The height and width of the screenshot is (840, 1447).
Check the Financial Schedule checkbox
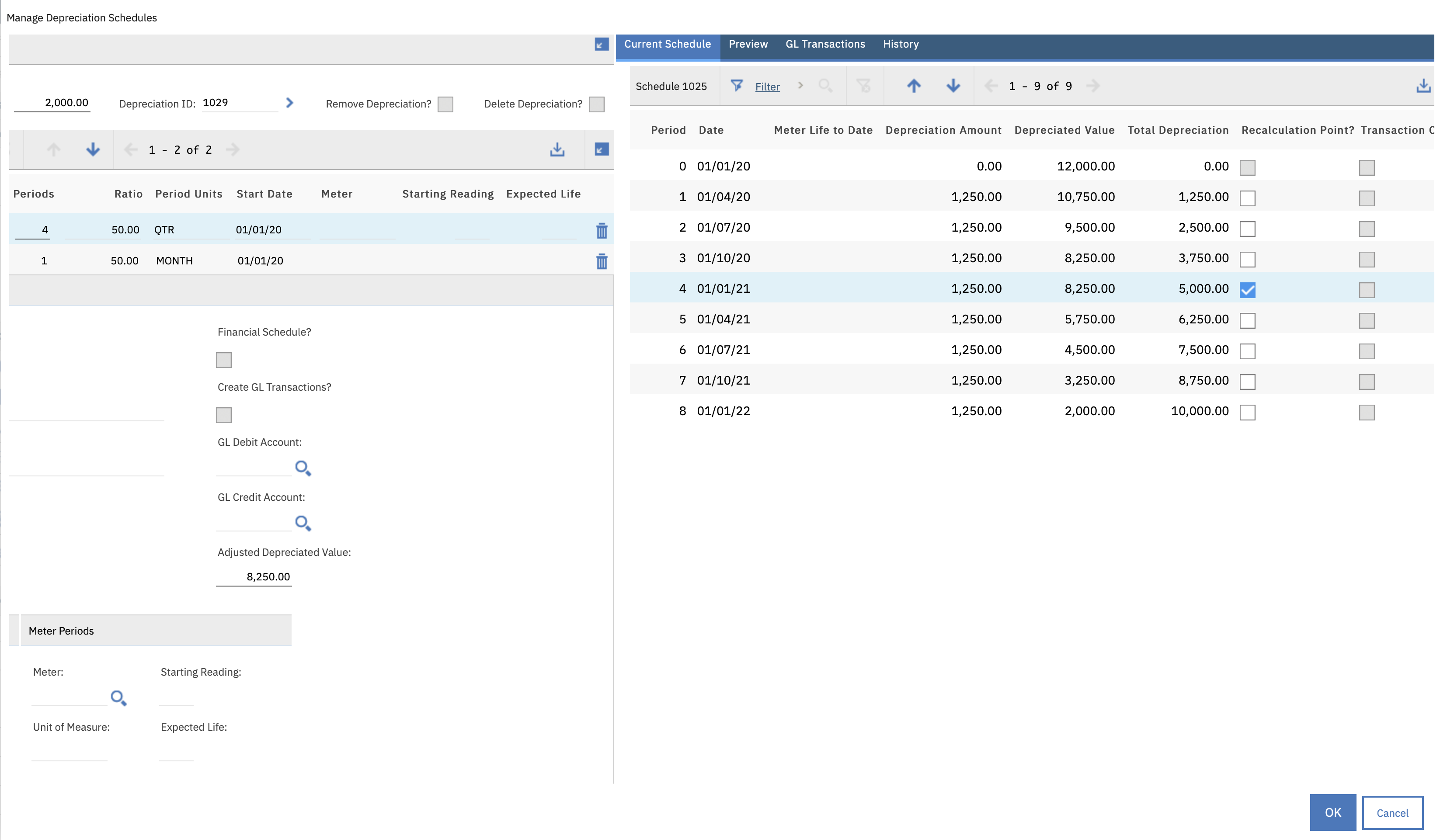coord(224,359)
